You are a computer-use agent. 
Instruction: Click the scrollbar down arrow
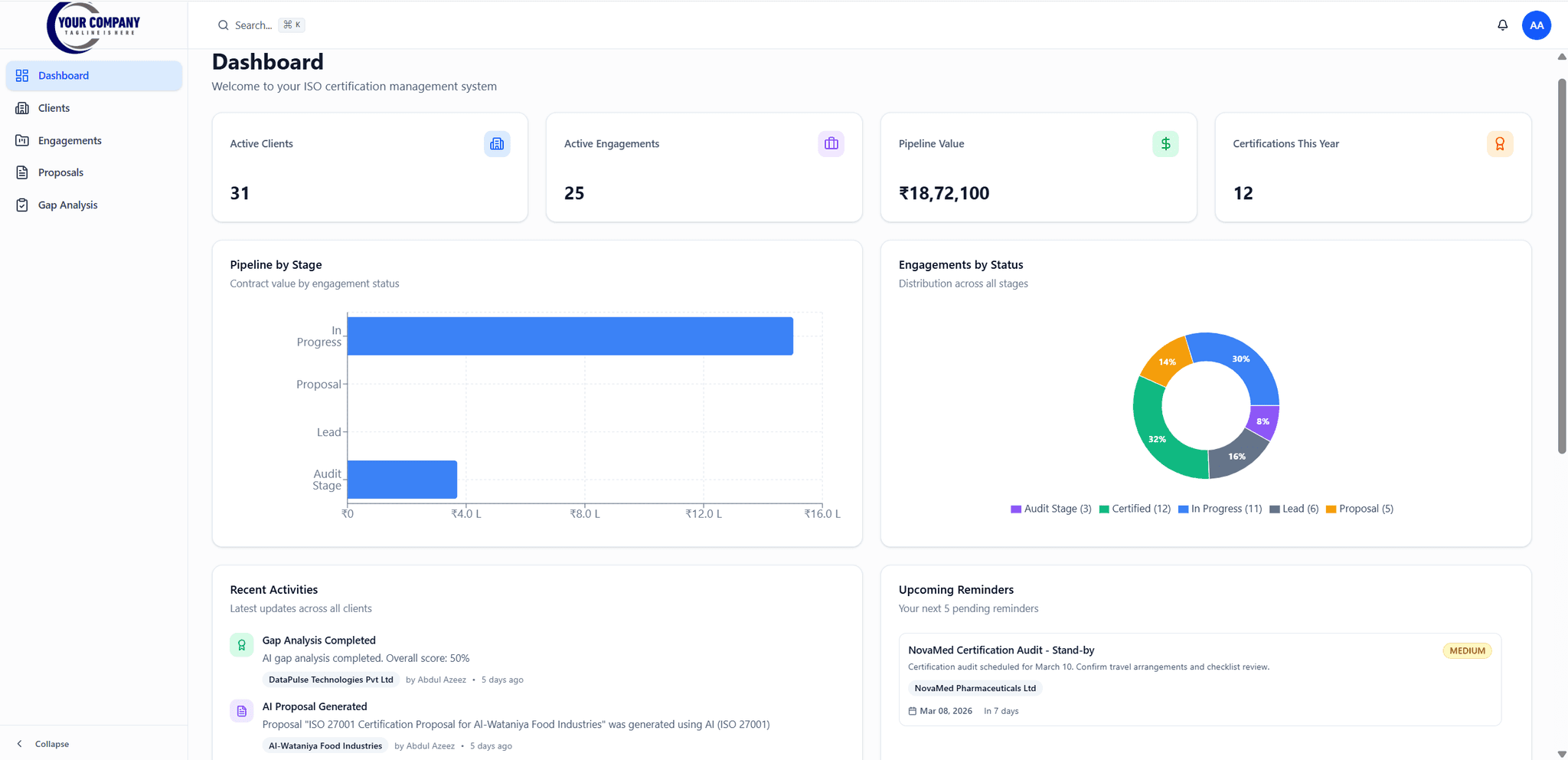tap(1562, 754)
